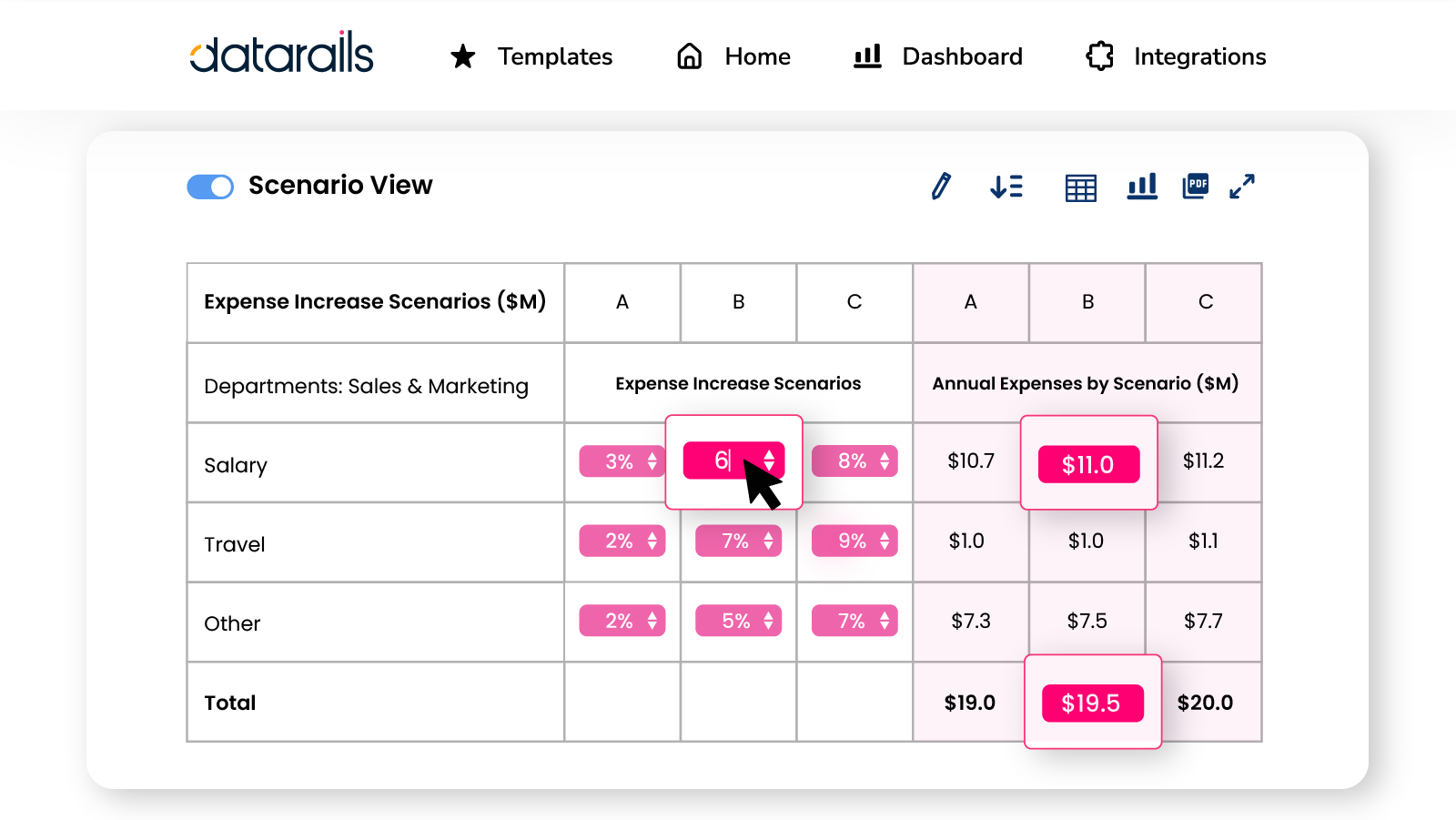Click the Salary scenario B input field
The height and width of the screenshot is (820, 1456).
click(722, 461)
